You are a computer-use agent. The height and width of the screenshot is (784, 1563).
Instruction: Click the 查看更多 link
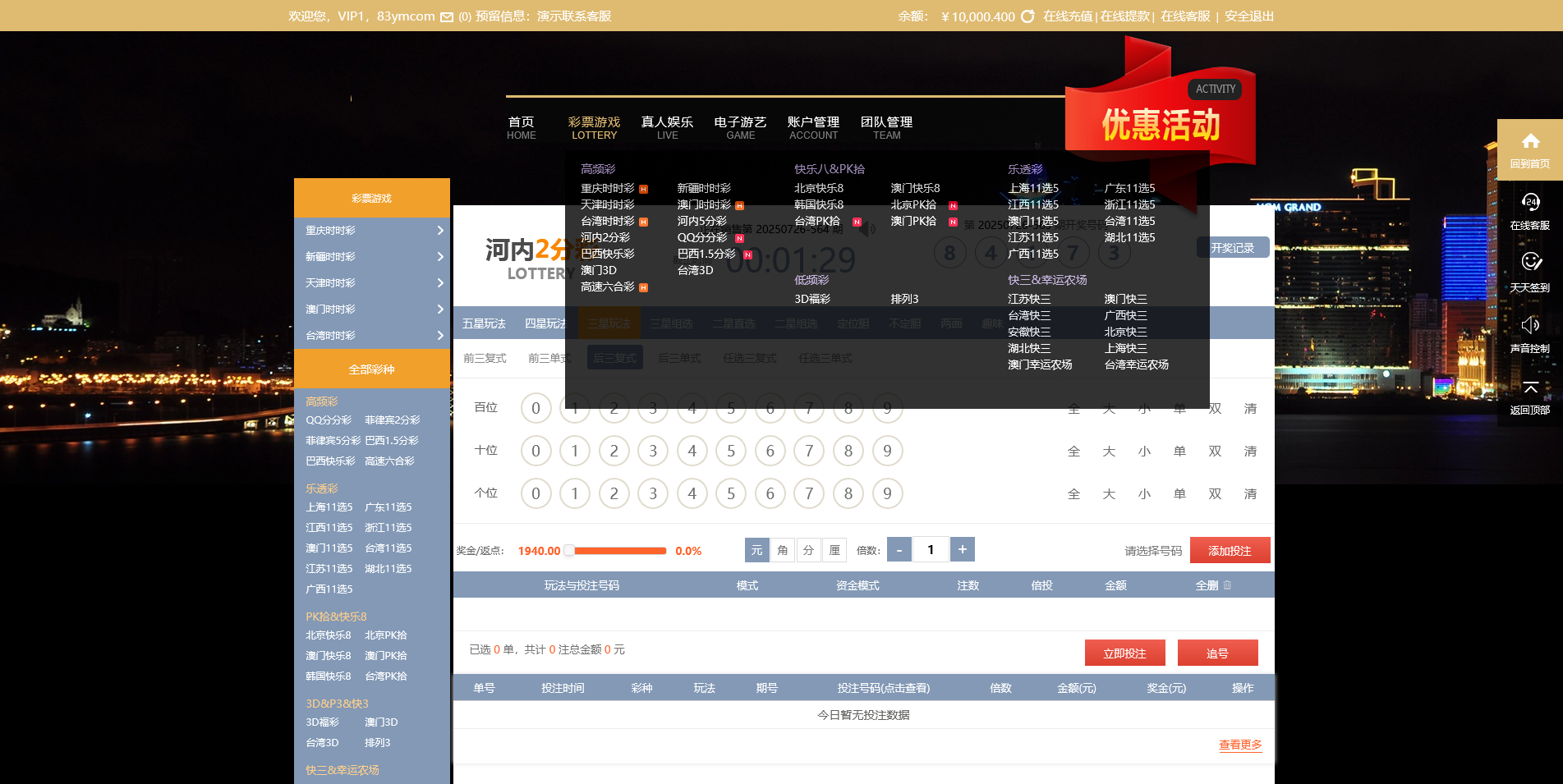tap(1239, 745)
